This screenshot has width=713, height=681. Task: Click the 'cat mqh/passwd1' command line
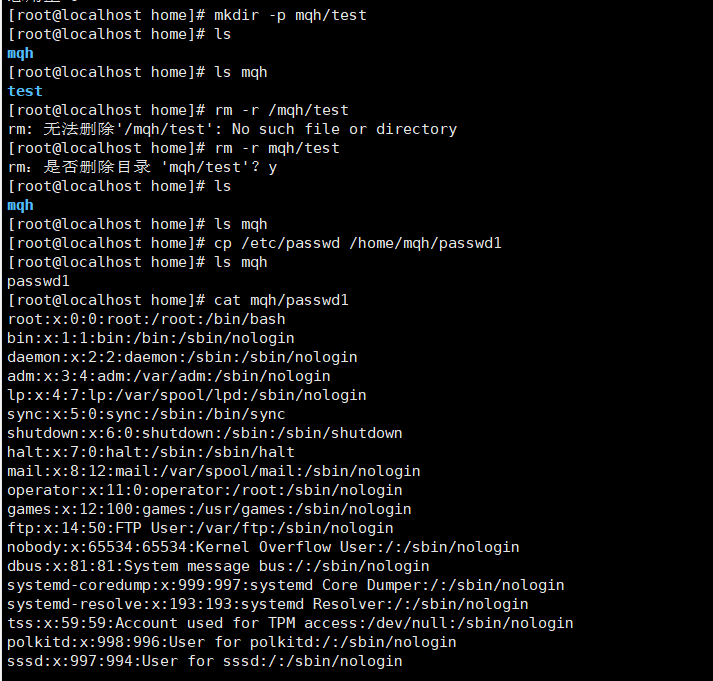point(281,300)
